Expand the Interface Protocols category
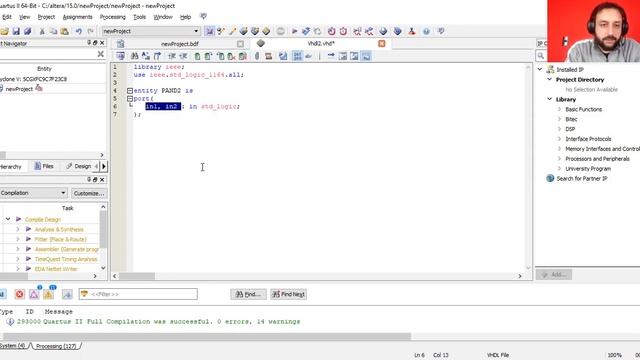This screenshot has width=640, height=360. pyautogui.click(x=560, y=139)
